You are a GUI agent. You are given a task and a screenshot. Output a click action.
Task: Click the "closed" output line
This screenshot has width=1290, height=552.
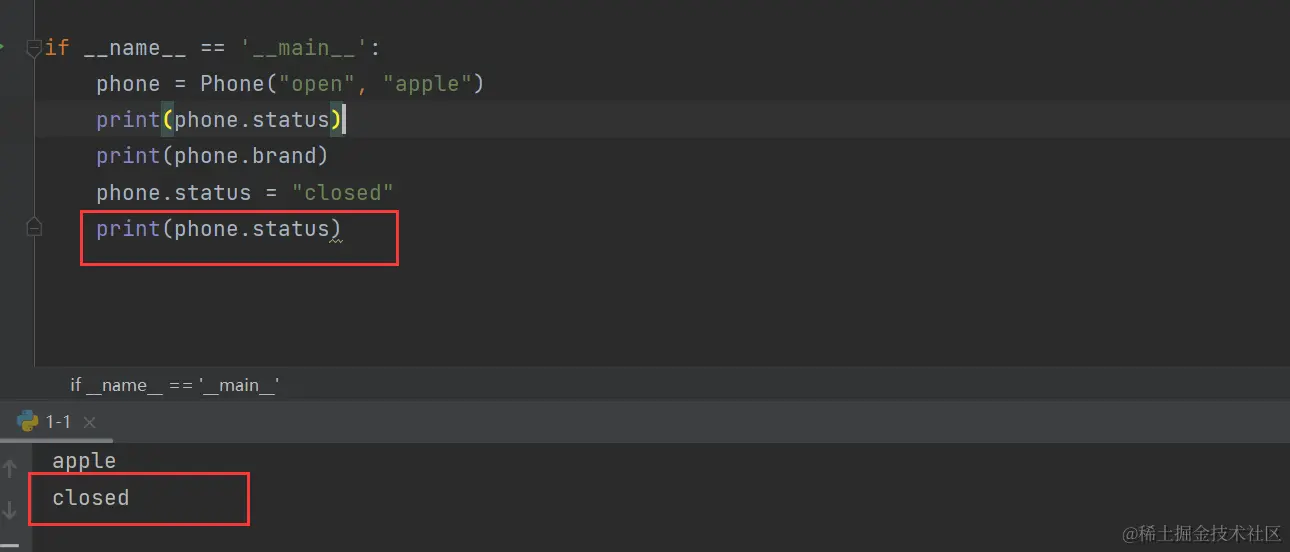coord(90,497)
